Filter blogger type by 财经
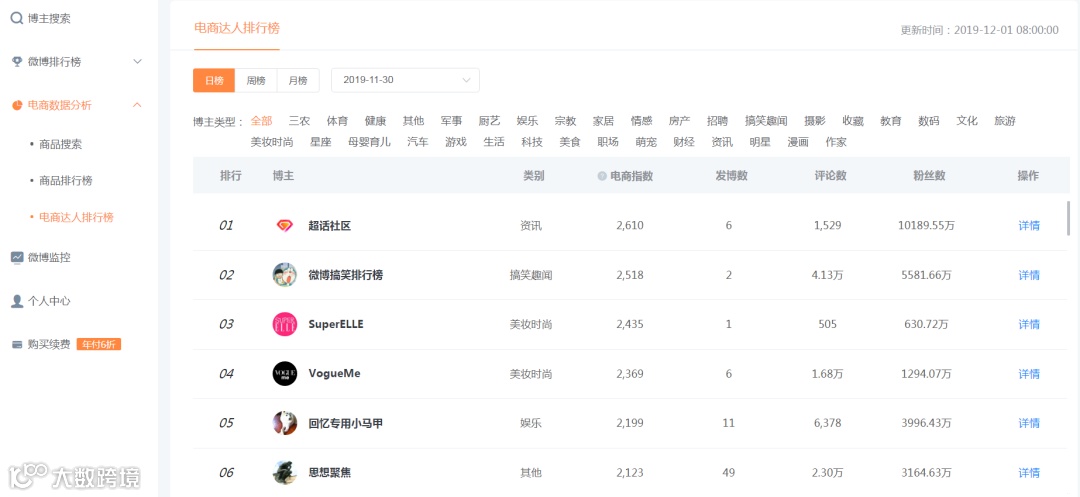The image size is (1080, 497). pyautogui.click(x=684, y=142)
